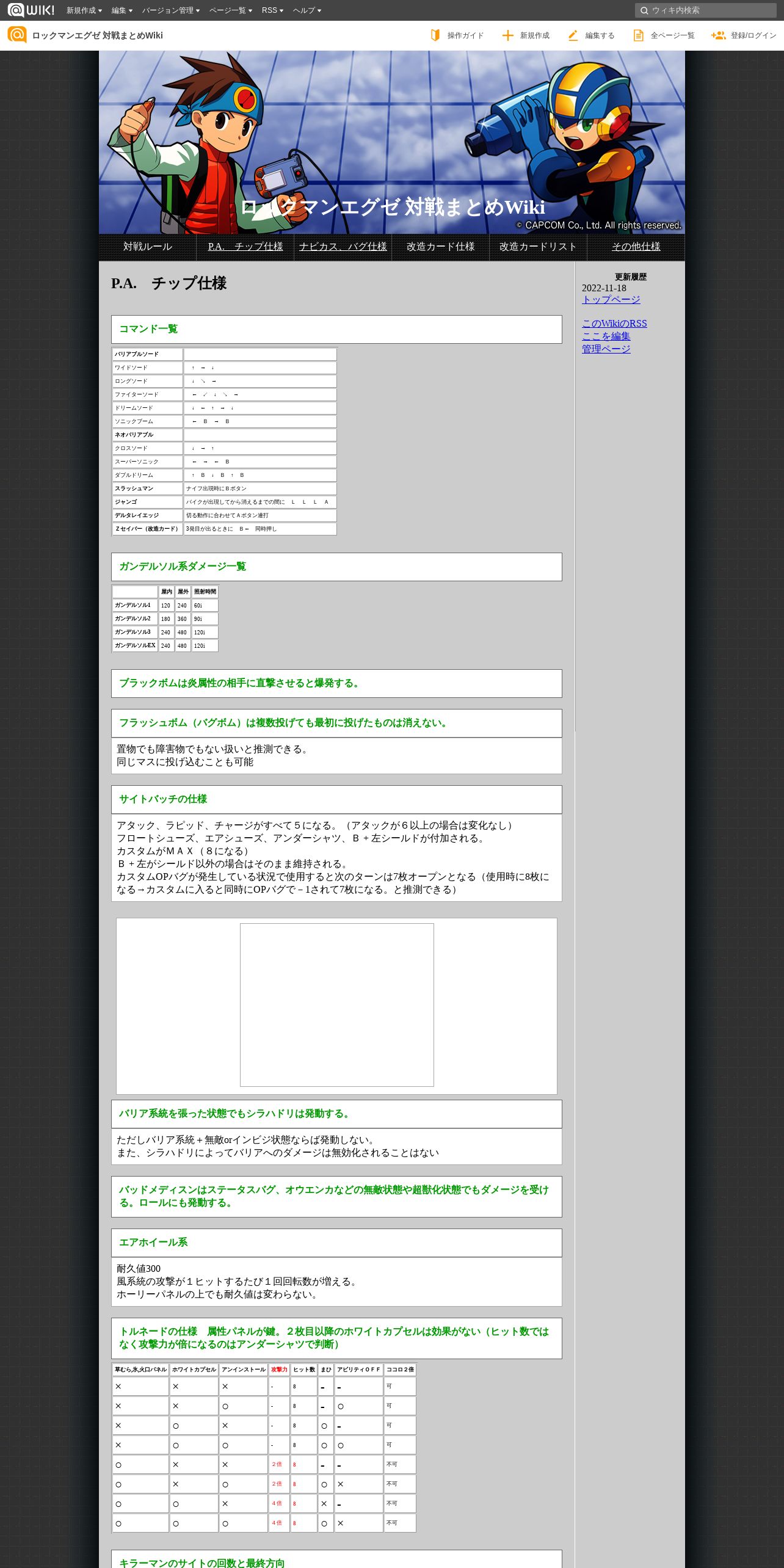The image size is (784, 1568).
Task: Open the 編集 dropdown menu
Action: click(122, 10)
